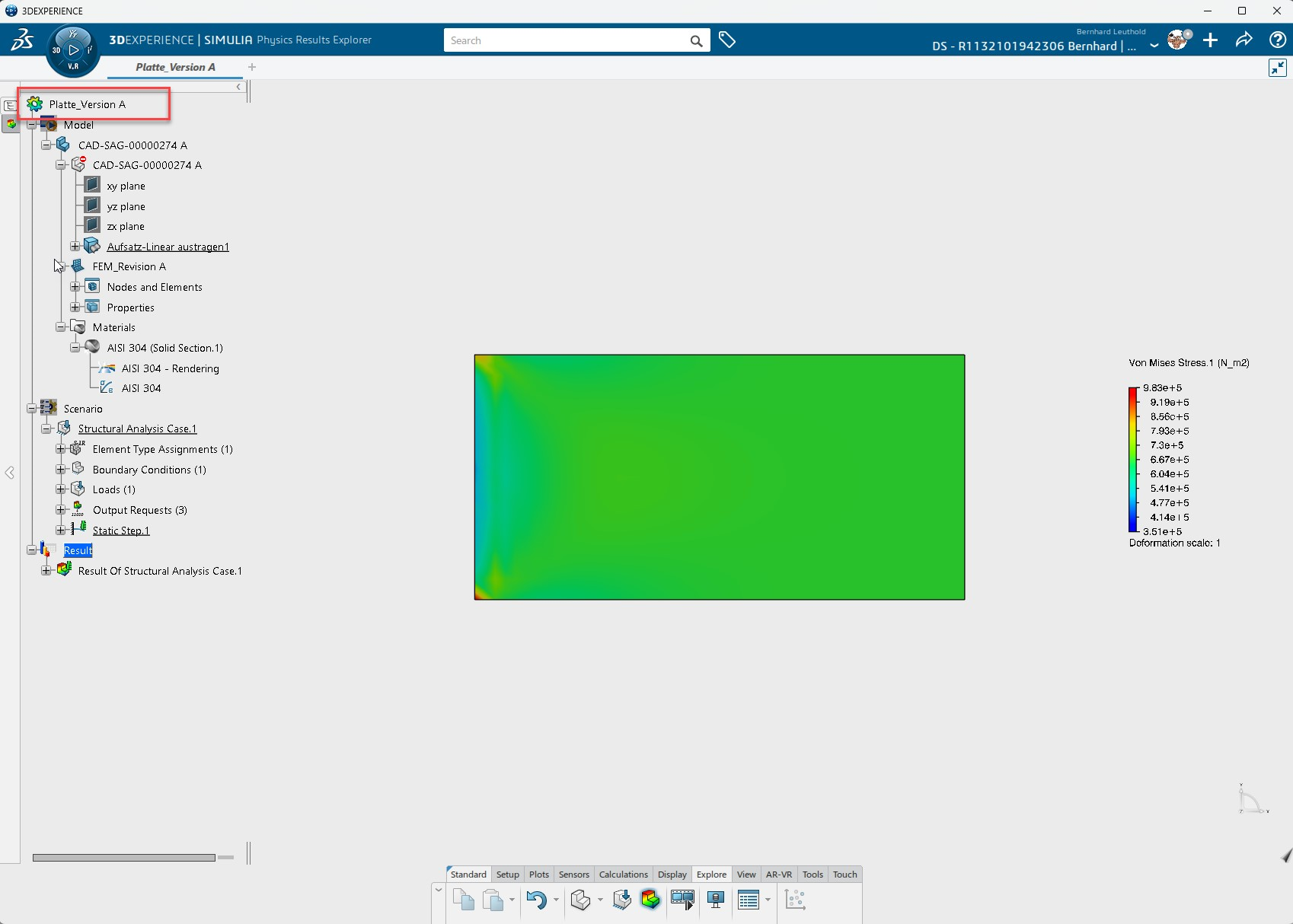
Task: Expand Result Of Structural Analysis Case.1
Action: (46, 571)
